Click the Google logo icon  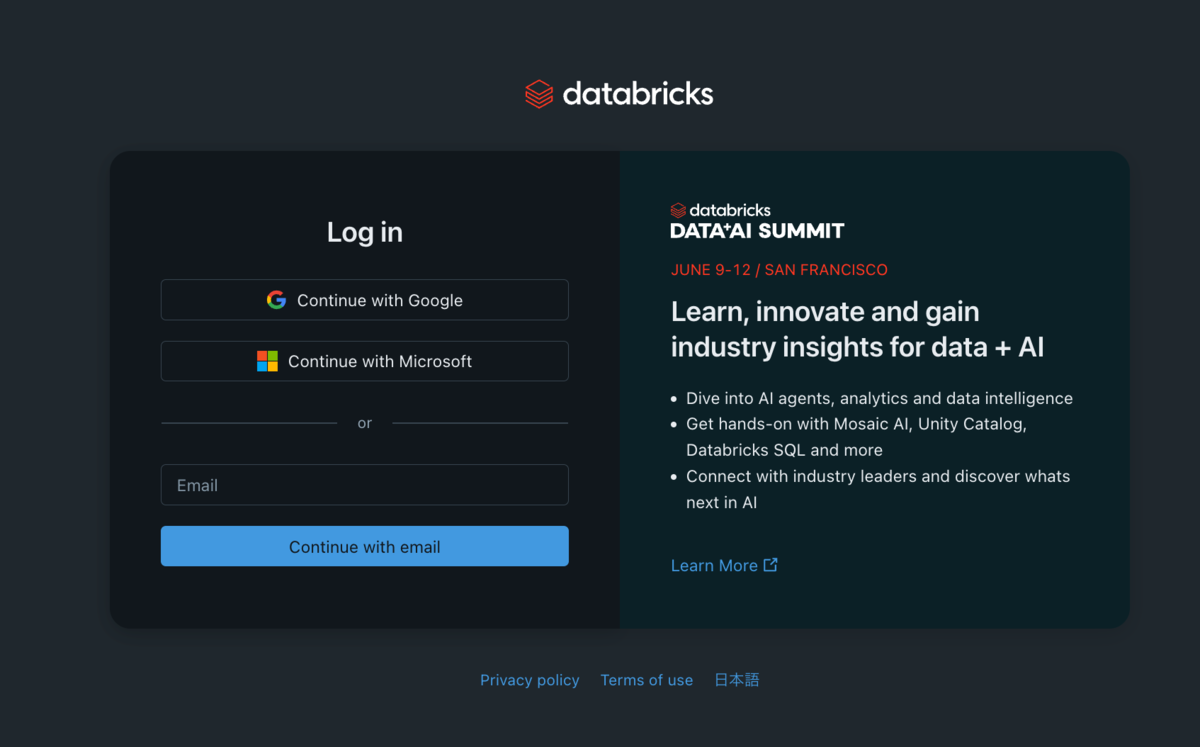(276, 300)
